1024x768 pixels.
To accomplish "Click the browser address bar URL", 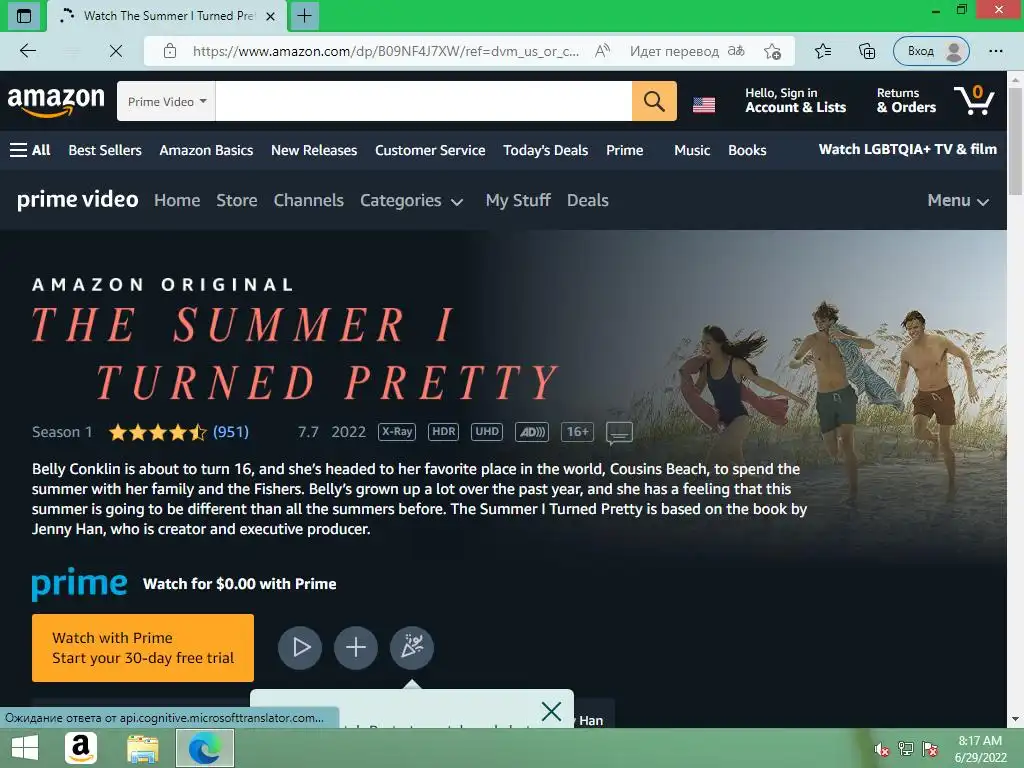I will pyautogui.click(x=385, y=51).
